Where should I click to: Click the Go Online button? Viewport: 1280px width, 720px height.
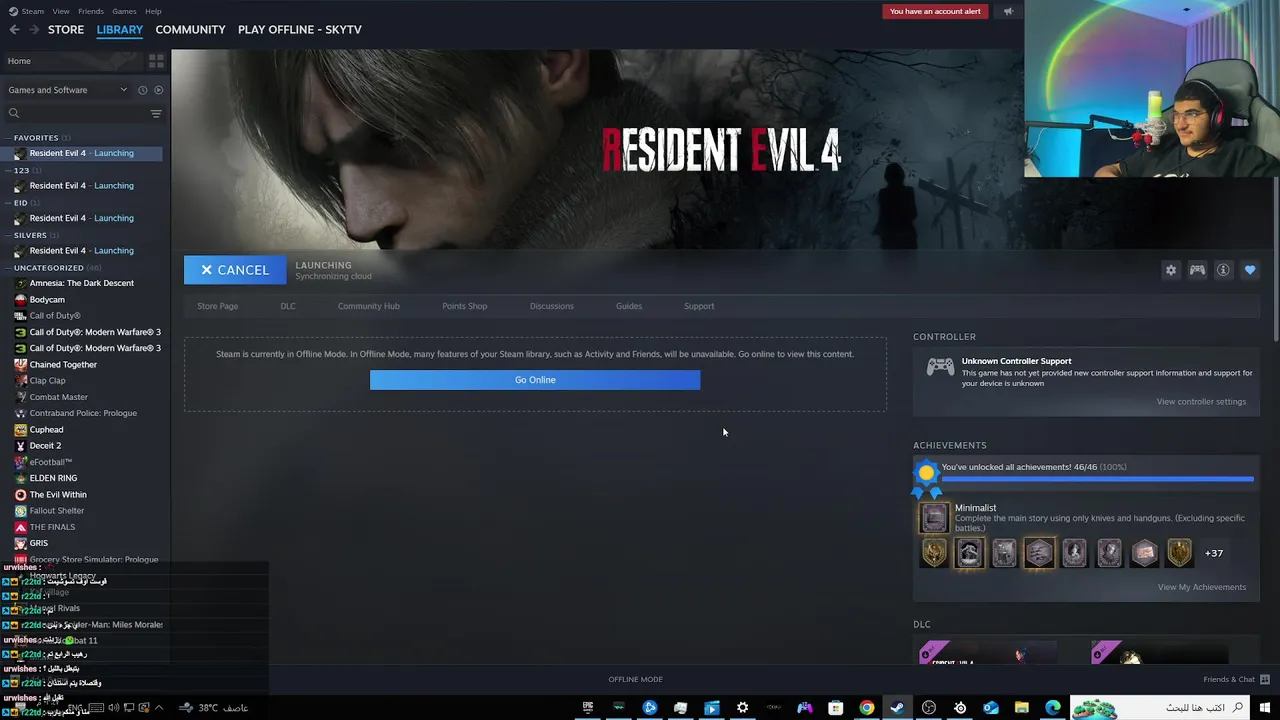(535, 380)
